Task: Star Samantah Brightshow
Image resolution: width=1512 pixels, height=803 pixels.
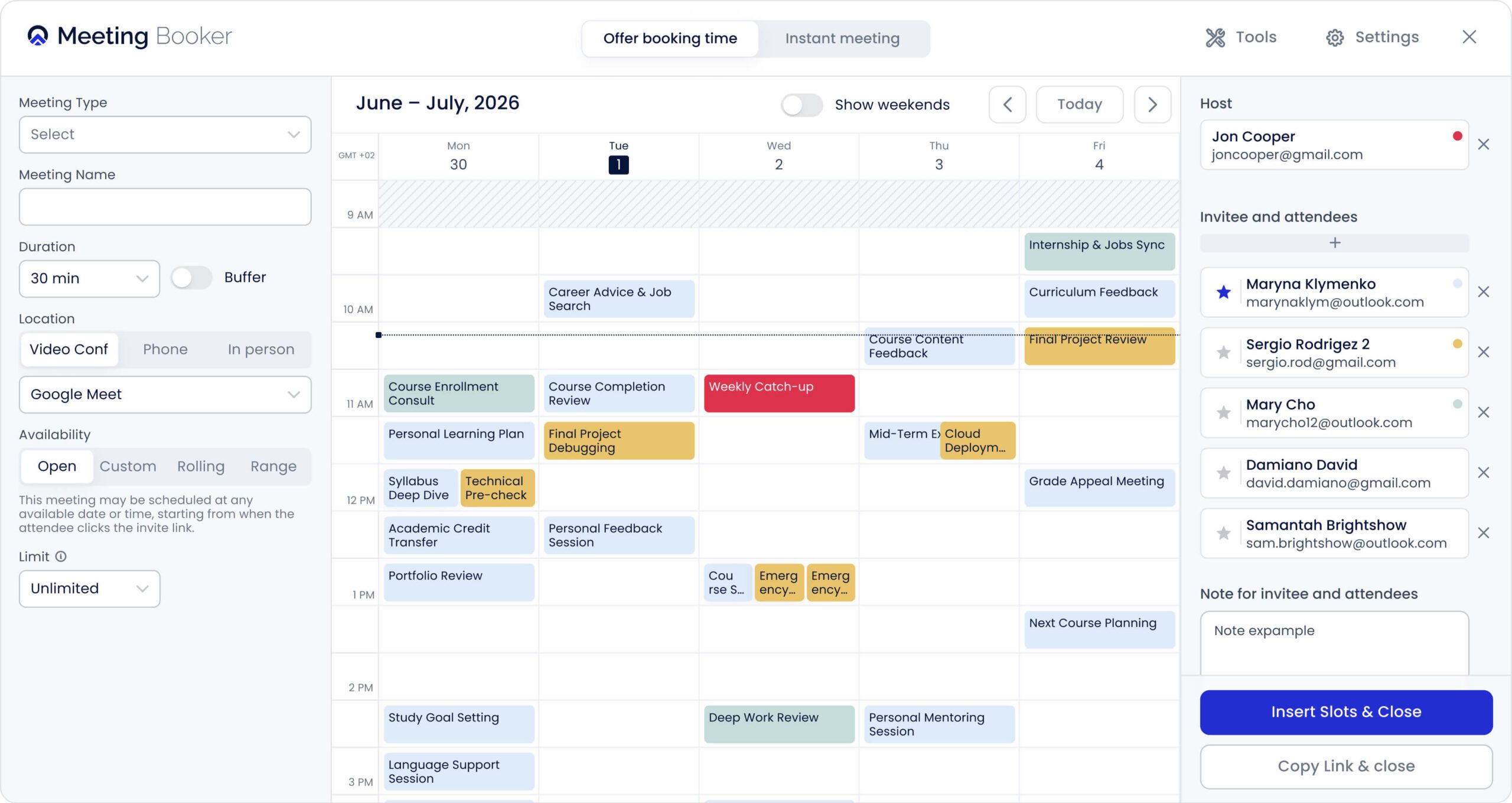Action: 1224,533
